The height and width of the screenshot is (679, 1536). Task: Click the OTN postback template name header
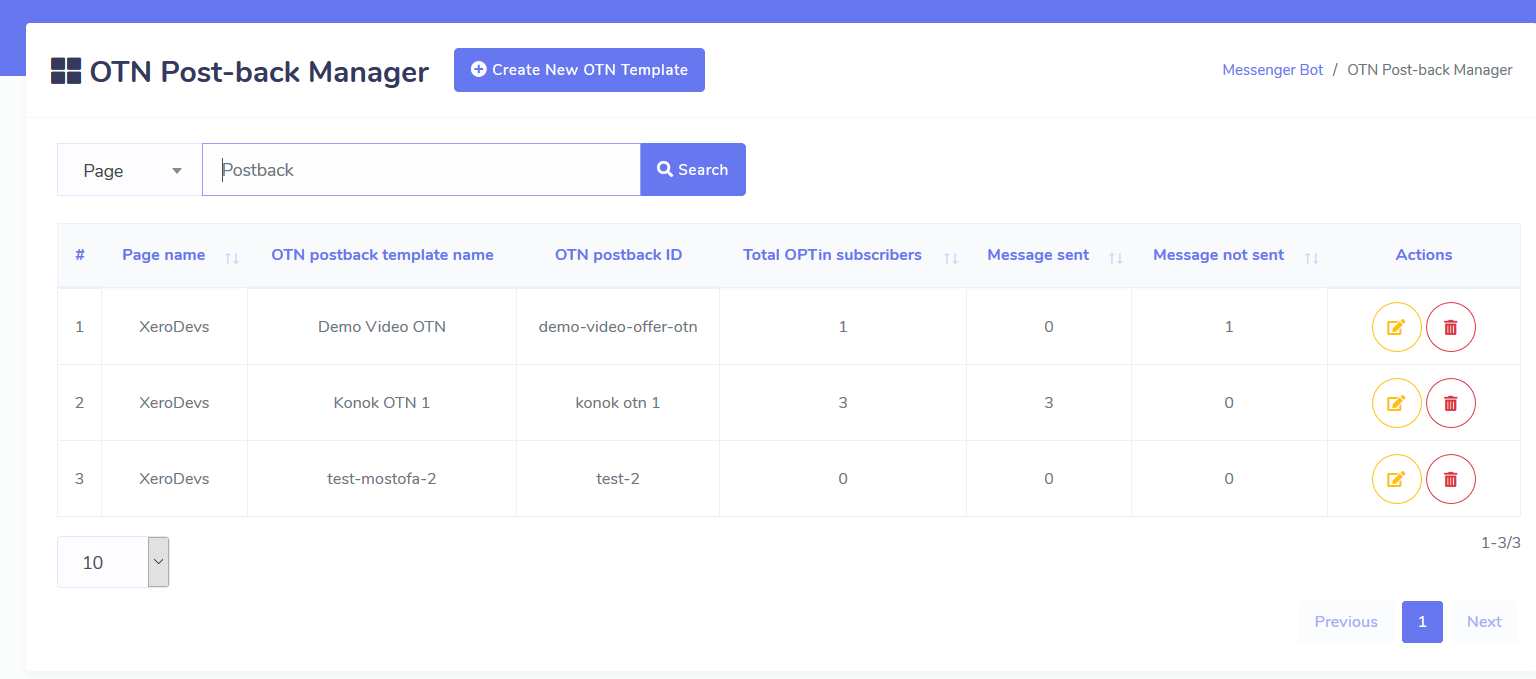[382, 255]
